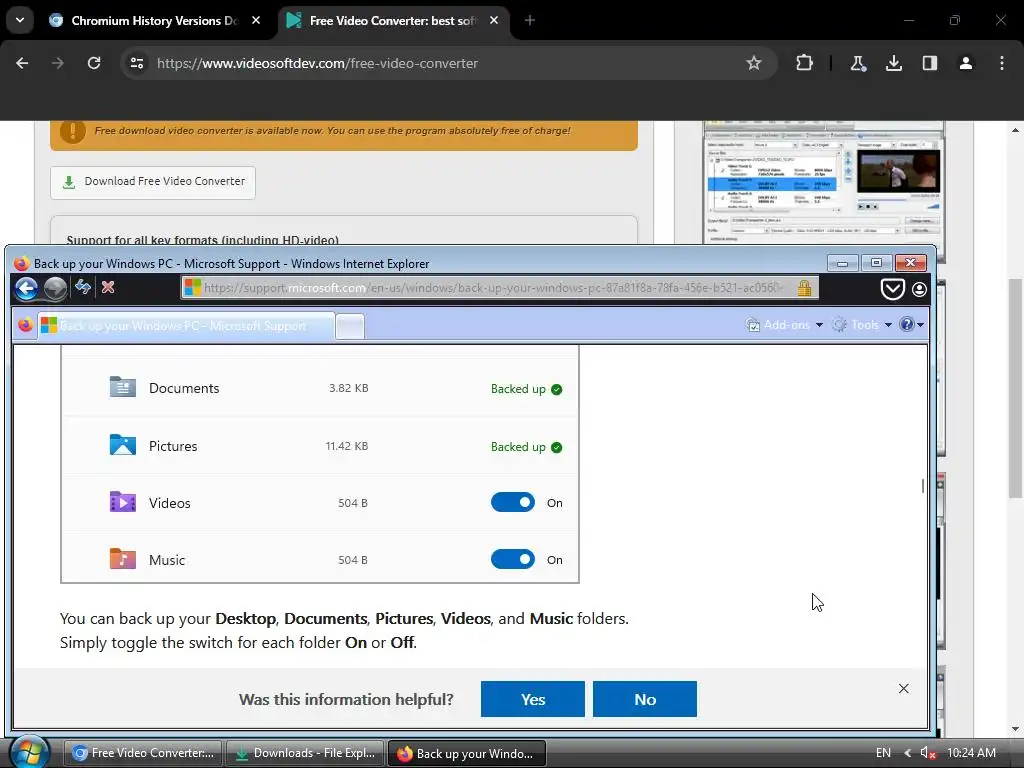Reload the Microsoft Support page
Viewport: 1024px width, 768px height.
(83, 287)
